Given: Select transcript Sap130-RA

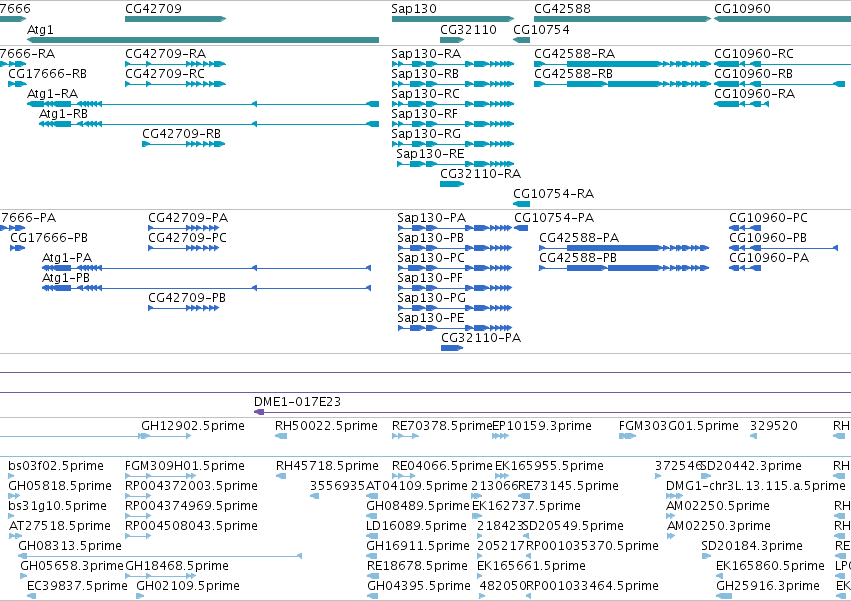Looking at the screenshot, I should [426, 53].
